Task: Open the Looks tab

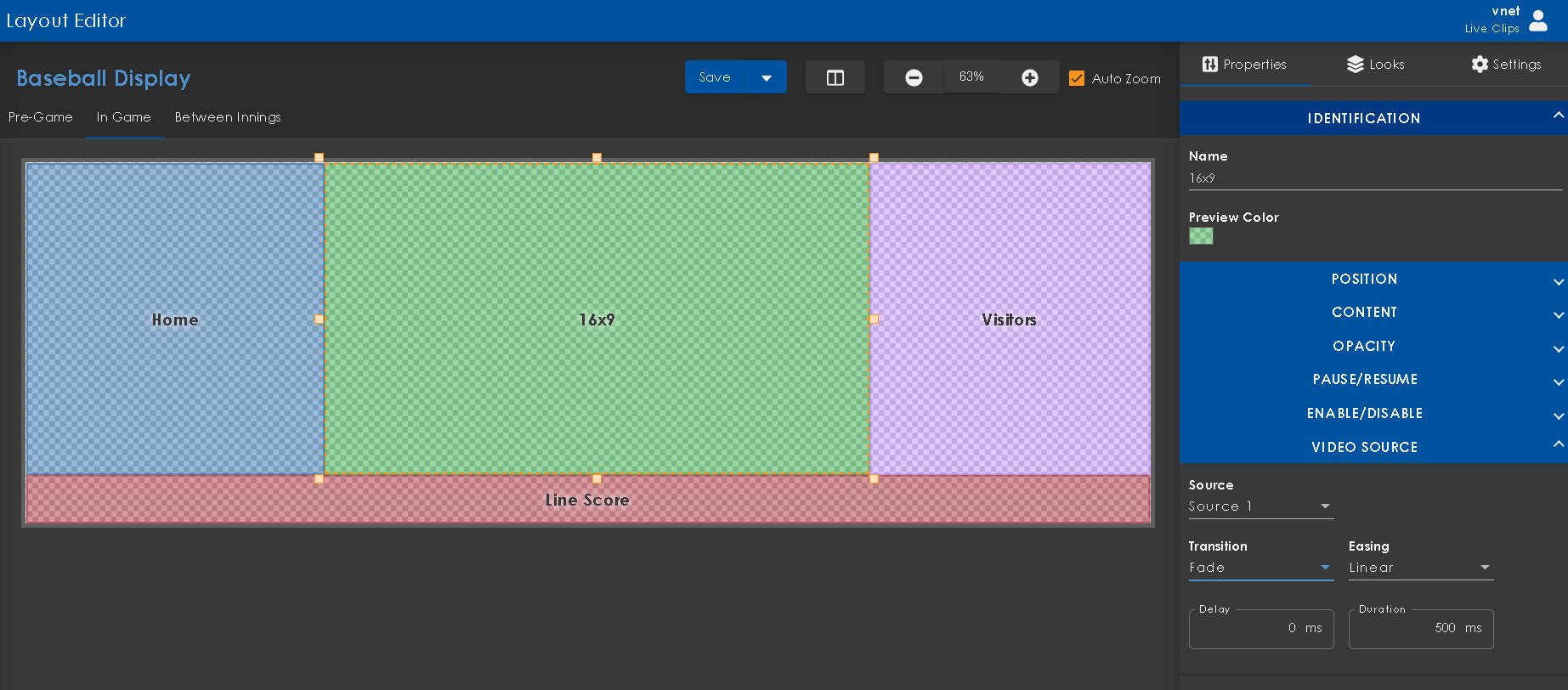Action: pos(1375,65)
